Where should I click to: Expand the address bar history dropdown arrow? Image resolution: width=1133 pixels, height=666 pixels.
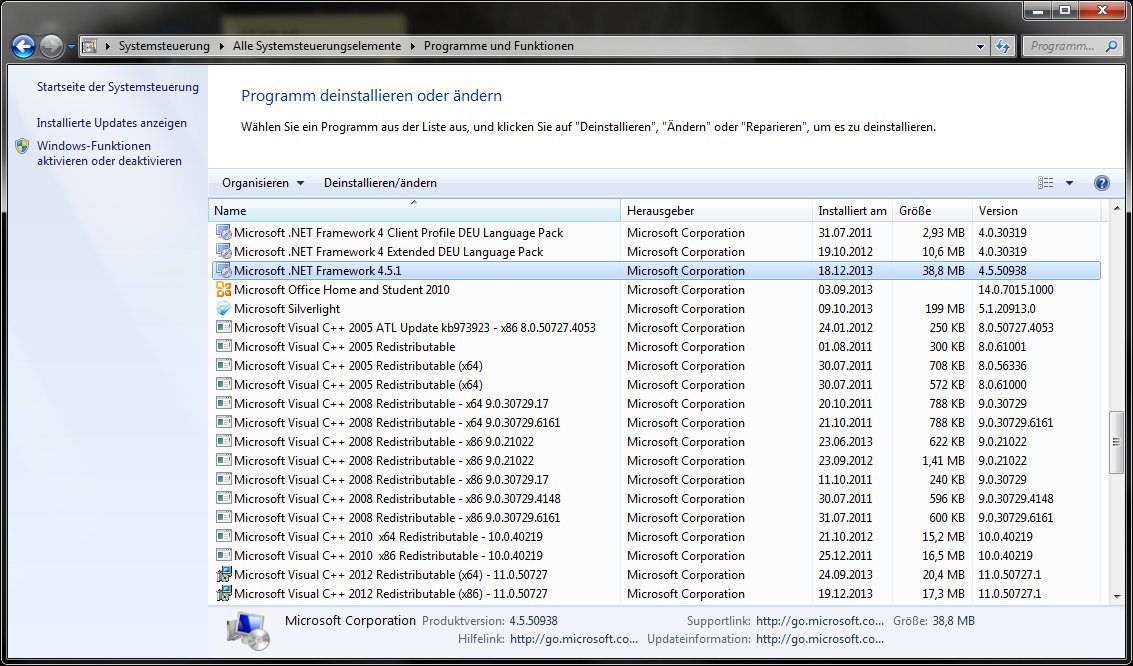click(x=981, y=46)
